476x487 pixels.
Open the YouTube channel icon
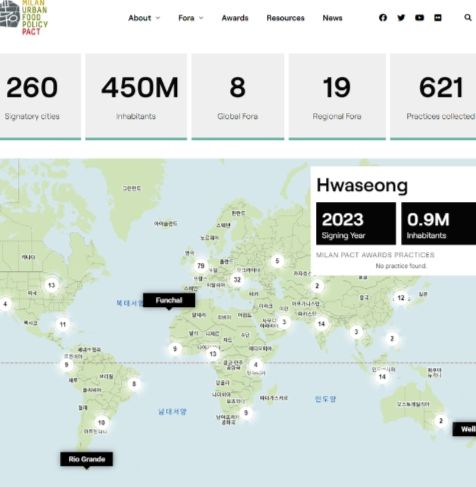coord(420,18)
